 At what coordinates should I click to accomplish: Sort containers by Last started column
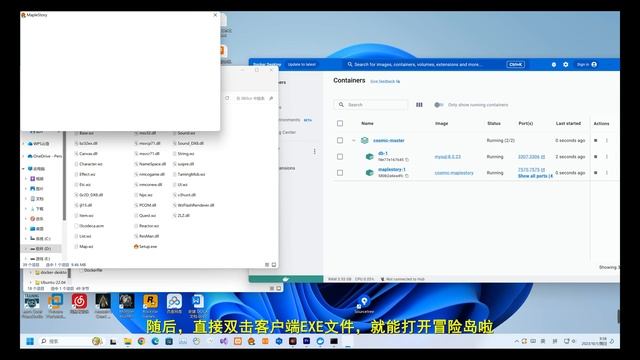568,123
